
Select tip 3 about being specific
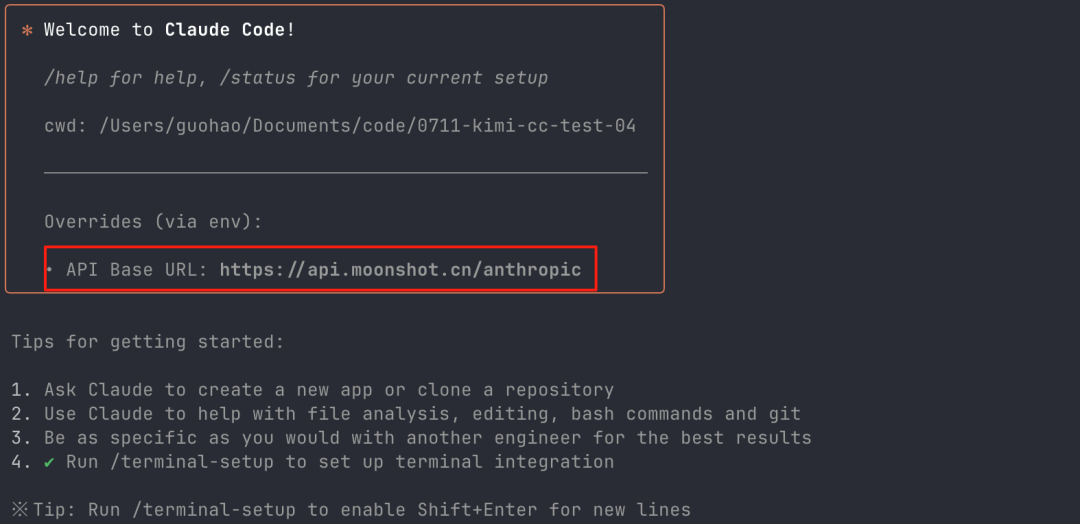click(x=412, y=438)
